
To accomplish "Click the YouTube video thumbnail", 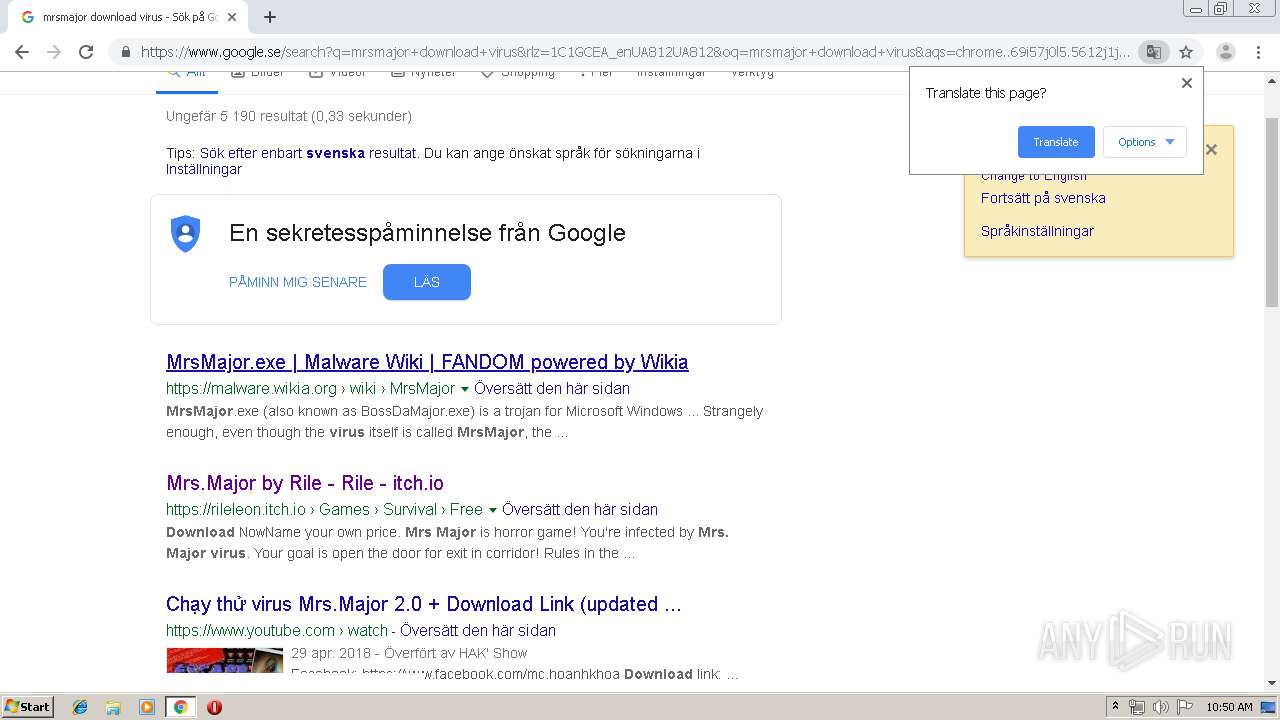I will pos(225,660).
